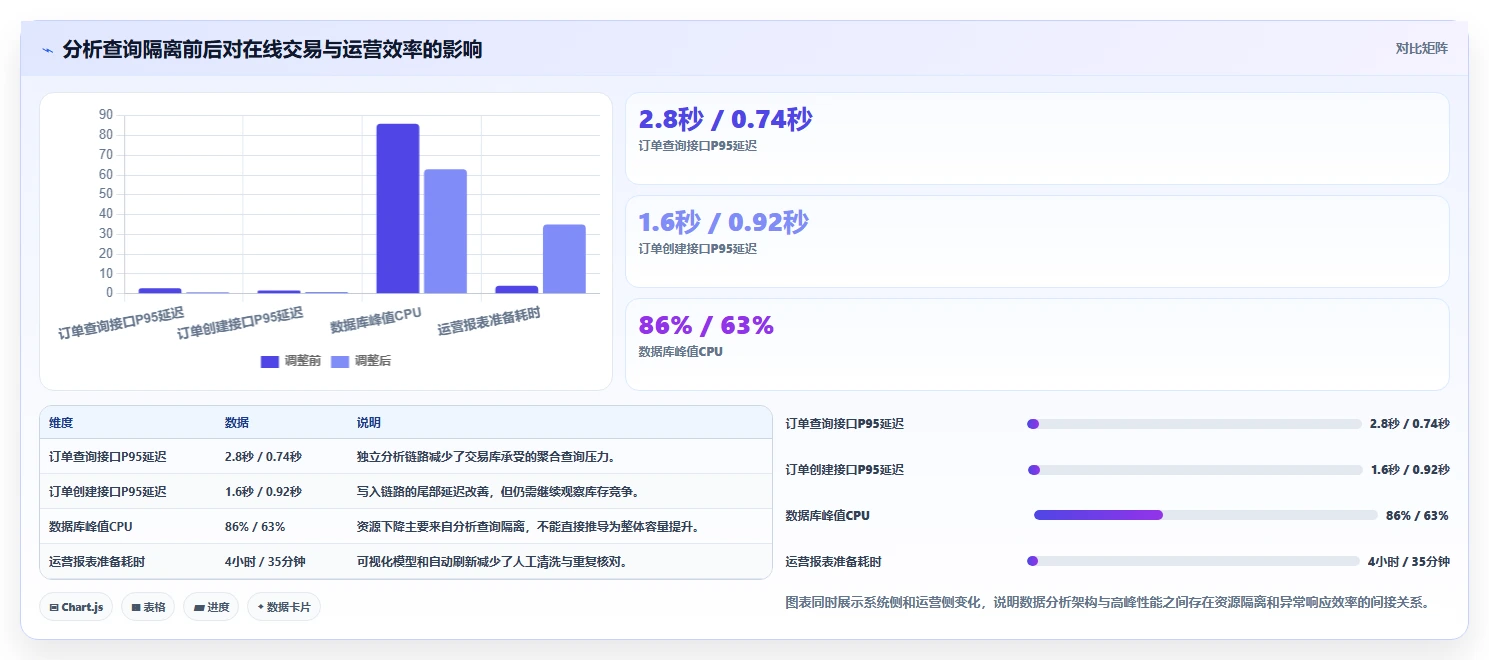Click description starting 写入链路的尾部延迟改善

pos(498,492)
